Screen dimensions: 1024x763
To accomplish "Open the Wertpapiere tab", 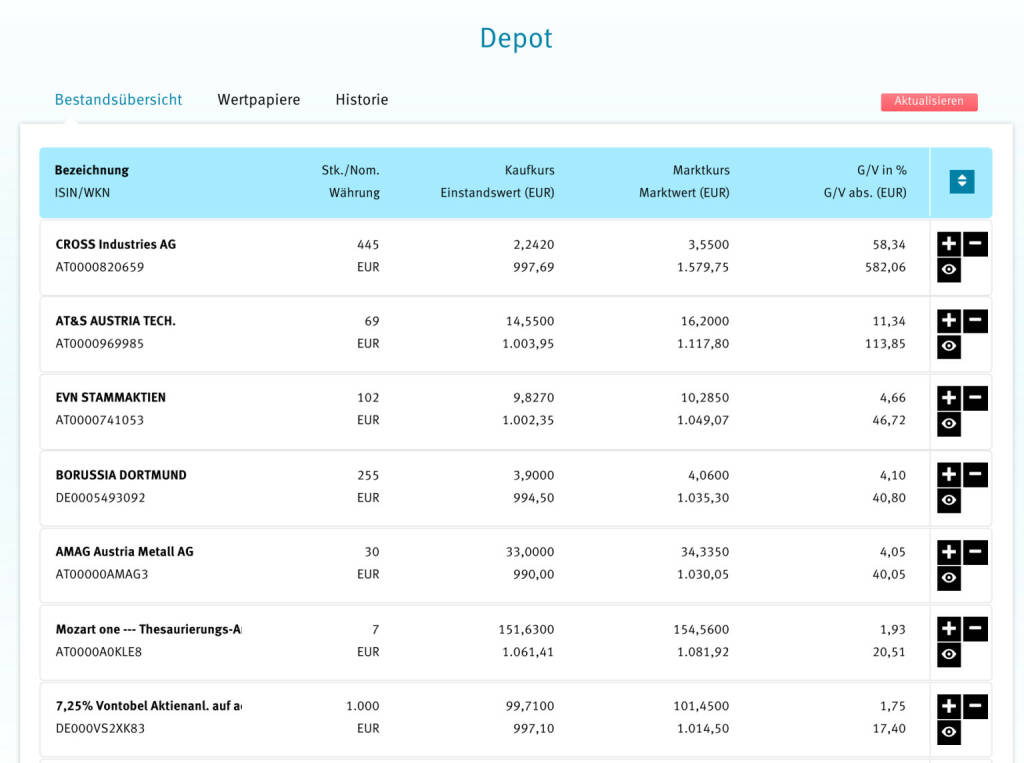I will tap(259, 99).
